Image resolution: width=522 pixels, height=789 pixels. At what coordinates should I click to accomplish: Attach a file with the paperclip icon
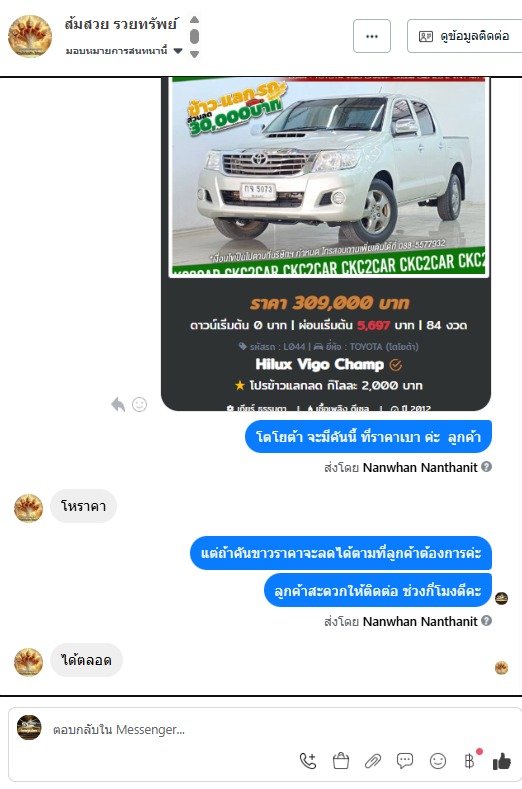point(372,761)
